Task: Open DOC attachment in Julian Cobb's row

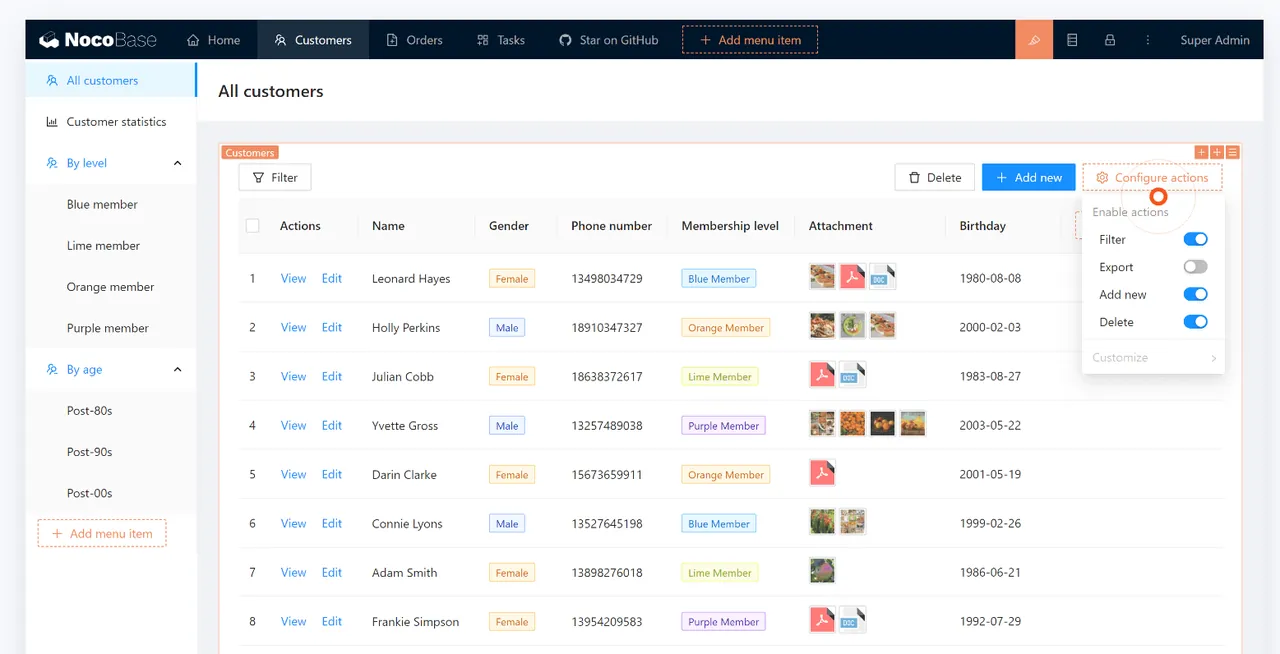Action: pyautogui.click(x=852, y=375)
